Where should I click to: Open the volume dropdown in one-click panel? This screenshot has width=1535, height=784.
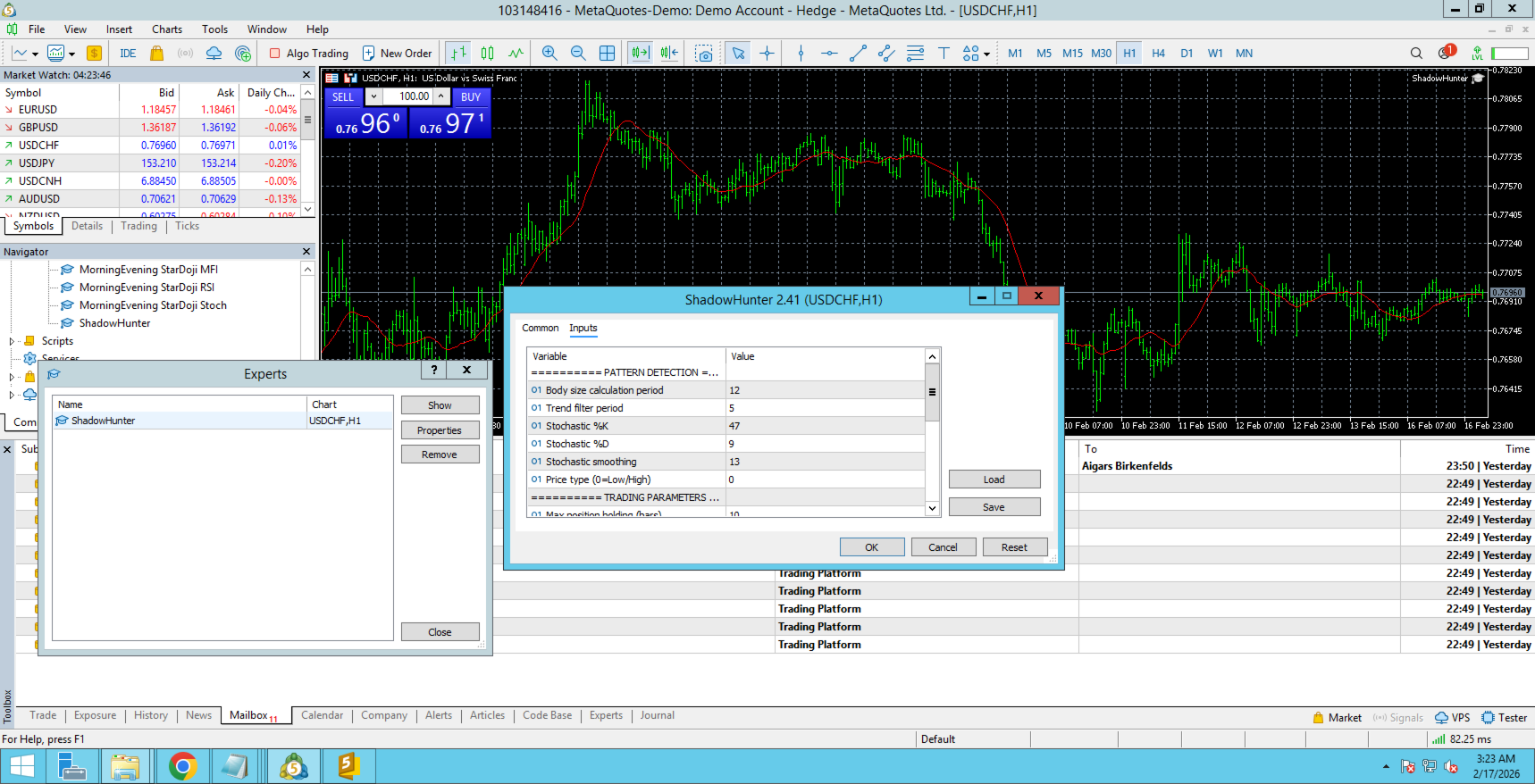(x=374, y=96)
